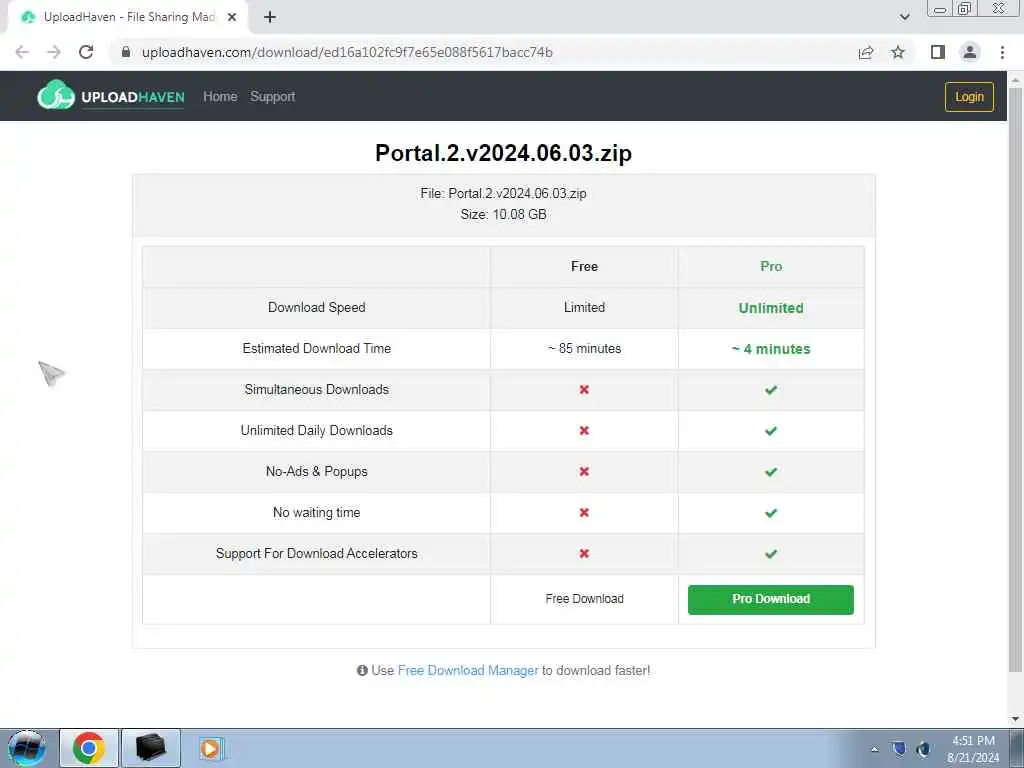Reload the page with the refresh icon
This screenshot has height=768, width=1024.
click(x=86, y=52)
